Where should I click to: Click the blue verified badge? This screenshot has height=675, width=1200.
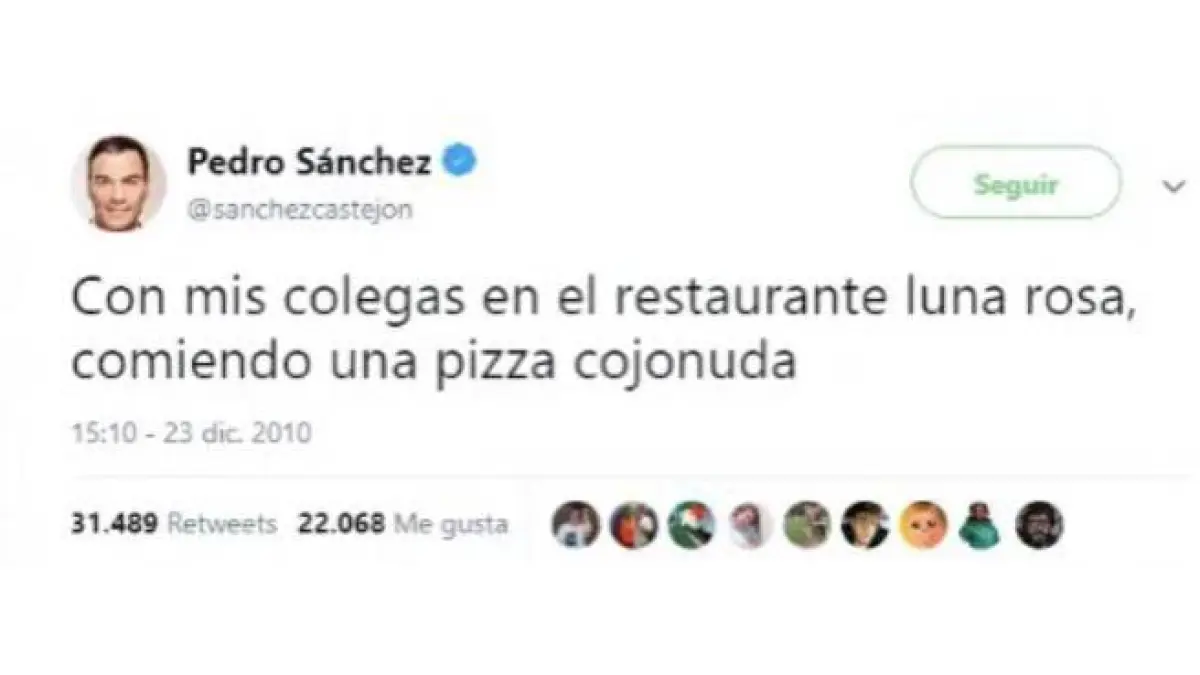pyautogui.click(x=459, y=160)
